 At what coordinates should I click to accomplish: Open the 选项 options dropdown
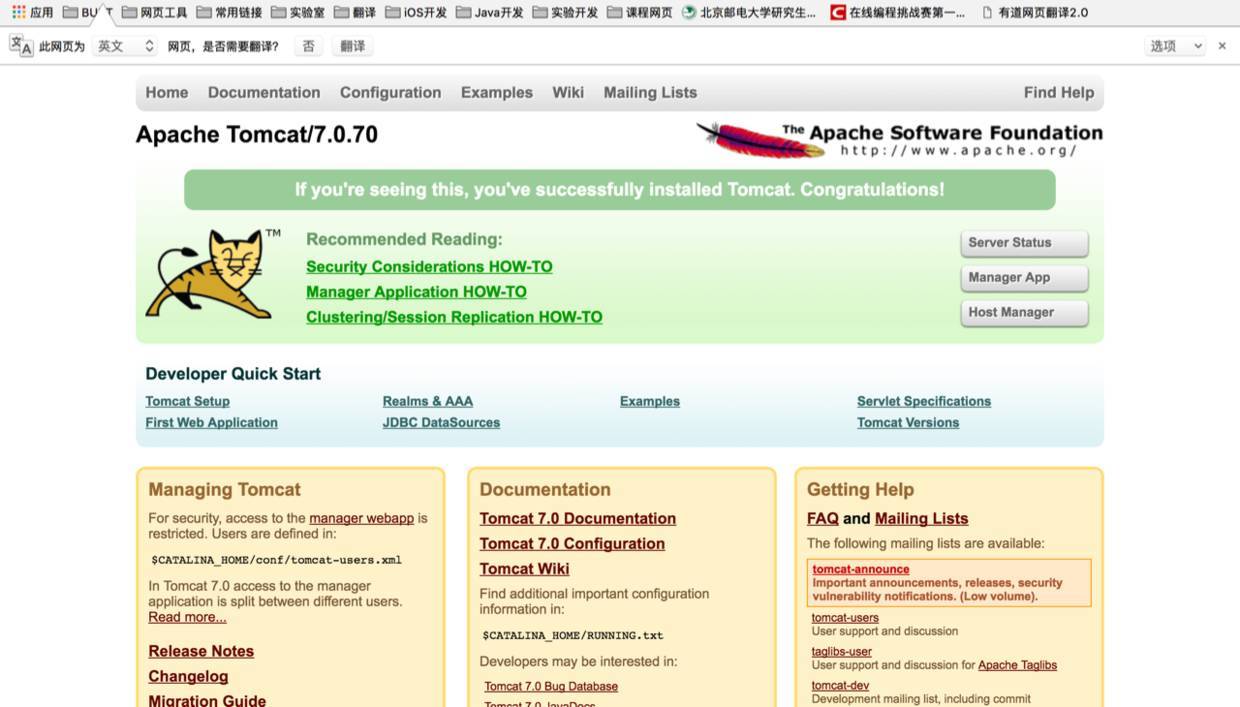click(1174, 46)
